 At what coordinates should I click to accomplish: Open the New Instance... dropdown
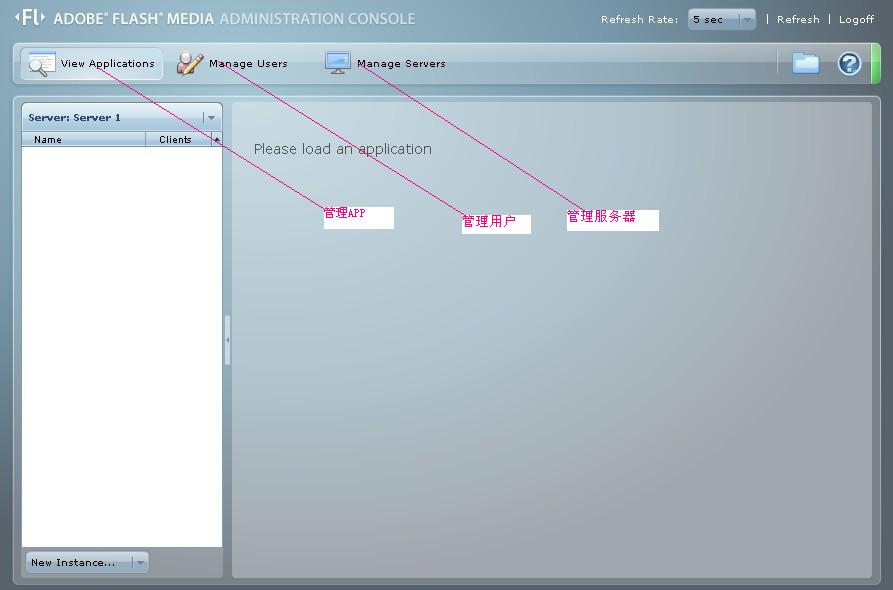[x=87, y=563]
